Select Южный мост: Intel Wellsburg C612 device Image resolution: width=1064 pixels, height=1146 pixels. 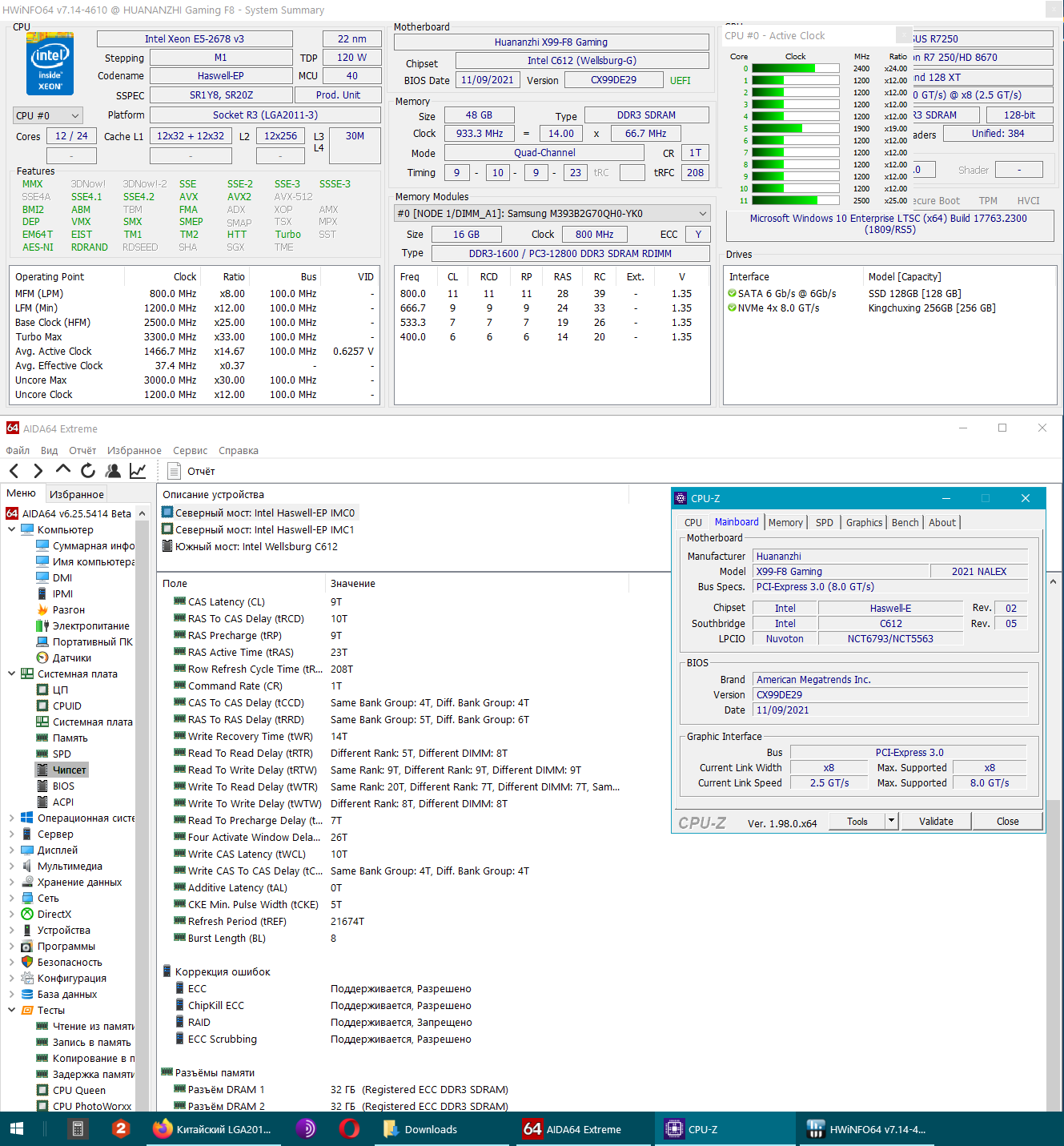[x=250, y=546]
